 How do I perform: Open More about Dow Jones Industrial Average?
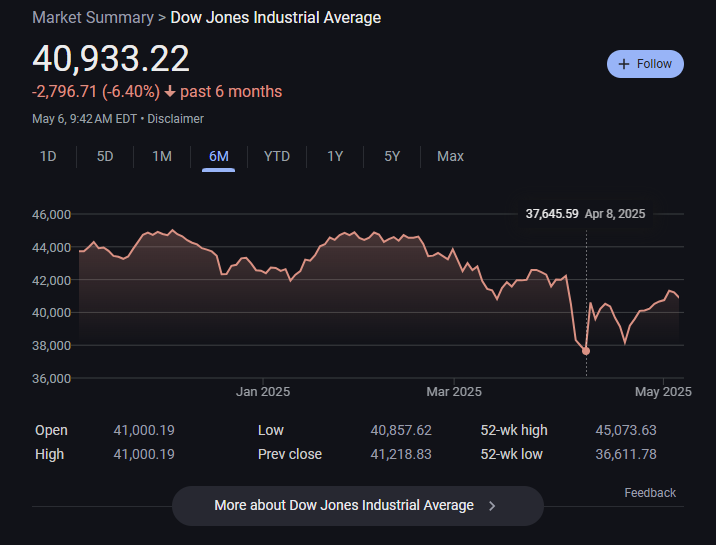pyautogui.click(x=358, y=506)
